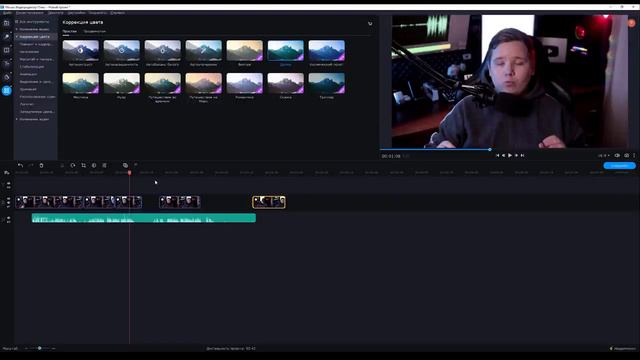Skip to the end of the video
Image resolution: width=640 pixels, height=360 pixels.
click(522, 156)
